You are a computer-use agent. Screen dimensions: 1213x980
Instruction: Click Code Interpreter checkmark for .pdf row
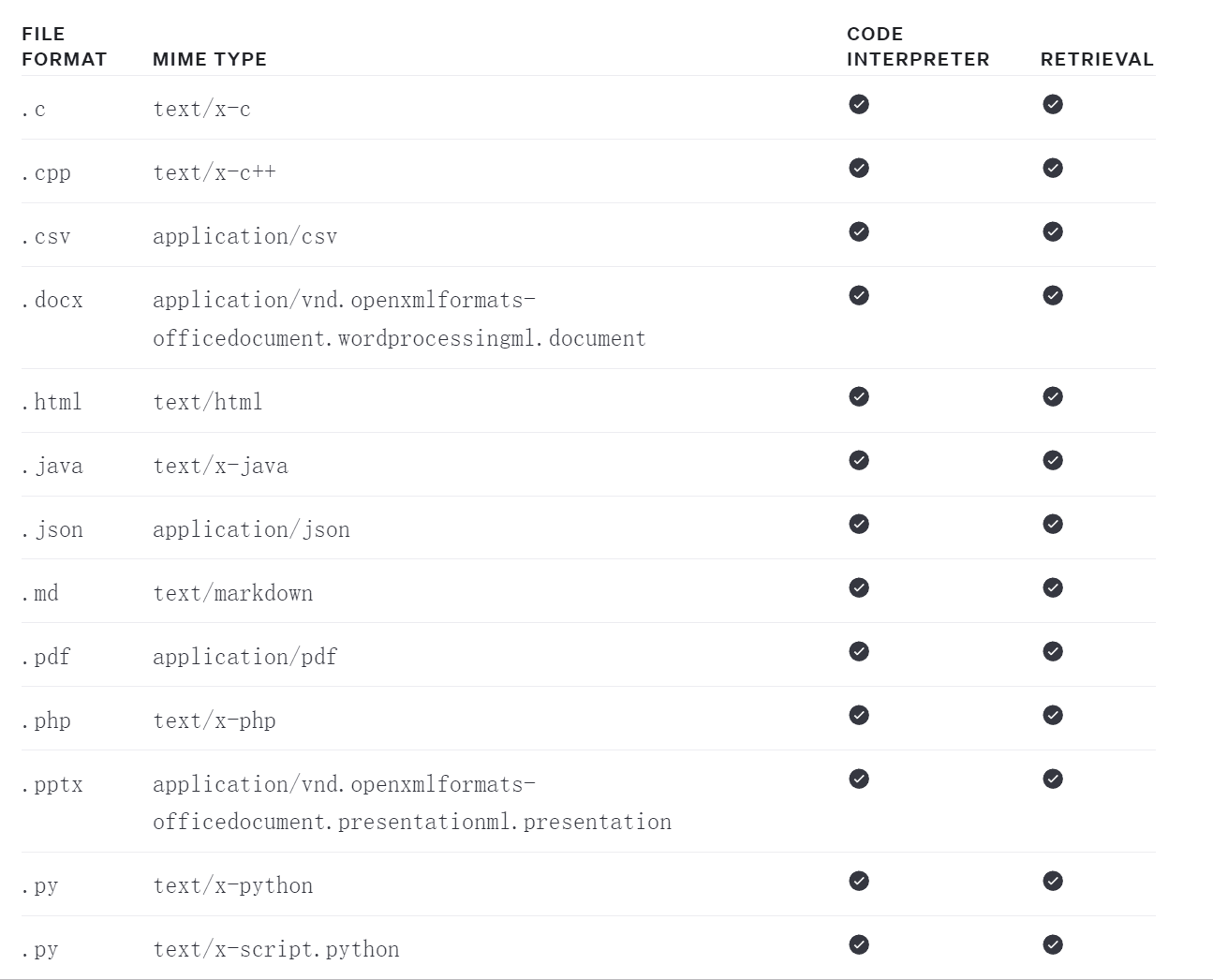[859, 651]
